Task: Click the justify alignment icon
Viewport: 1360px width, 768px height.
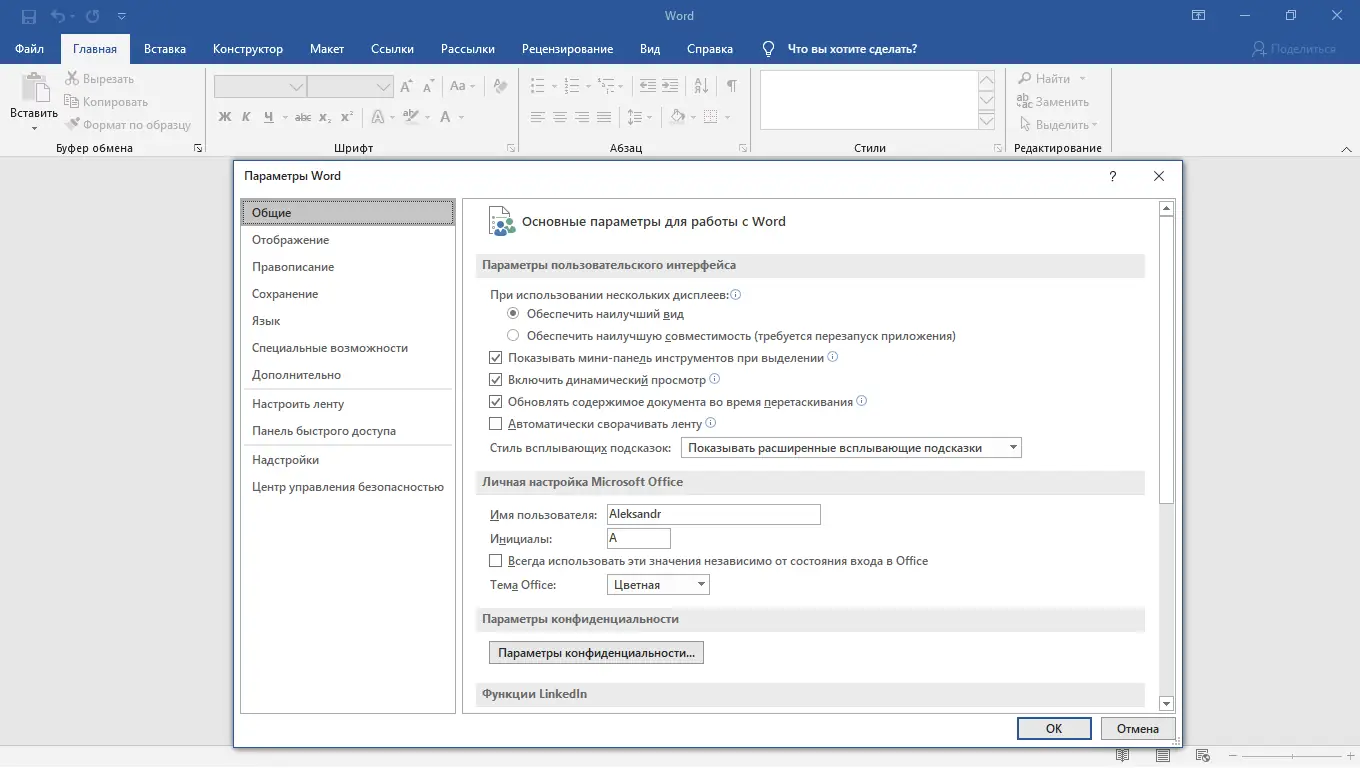Action: 604,117
